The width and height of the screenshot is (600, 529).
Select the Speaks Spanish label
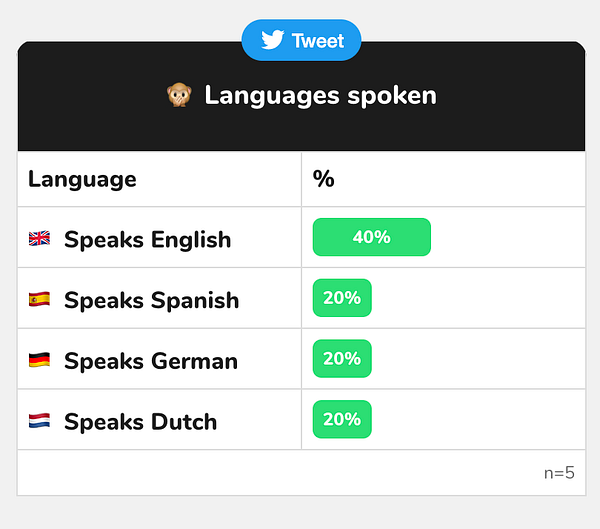(151, 299)
